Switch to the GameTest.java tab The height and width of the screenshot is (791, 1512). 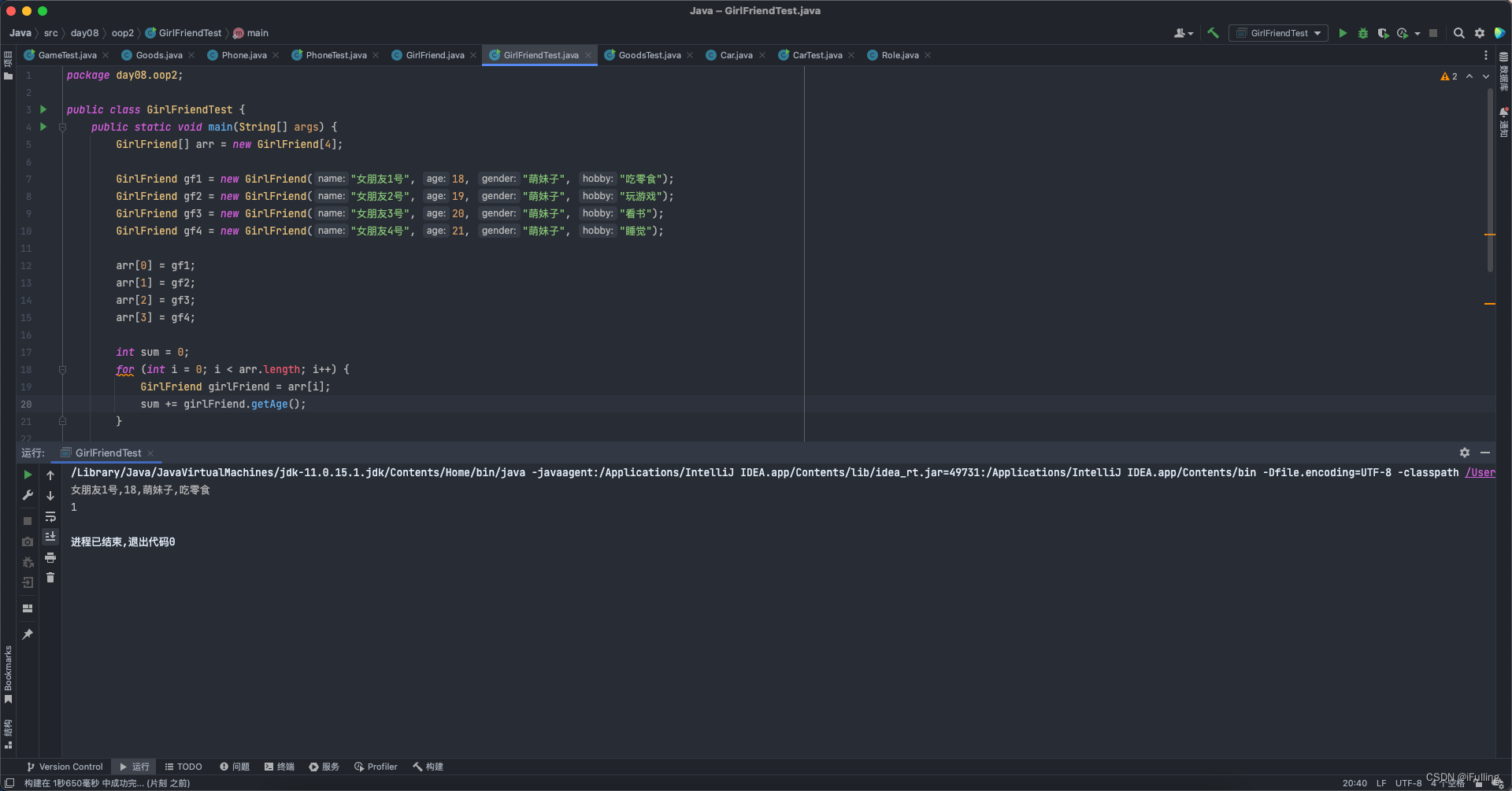point(67,55)
